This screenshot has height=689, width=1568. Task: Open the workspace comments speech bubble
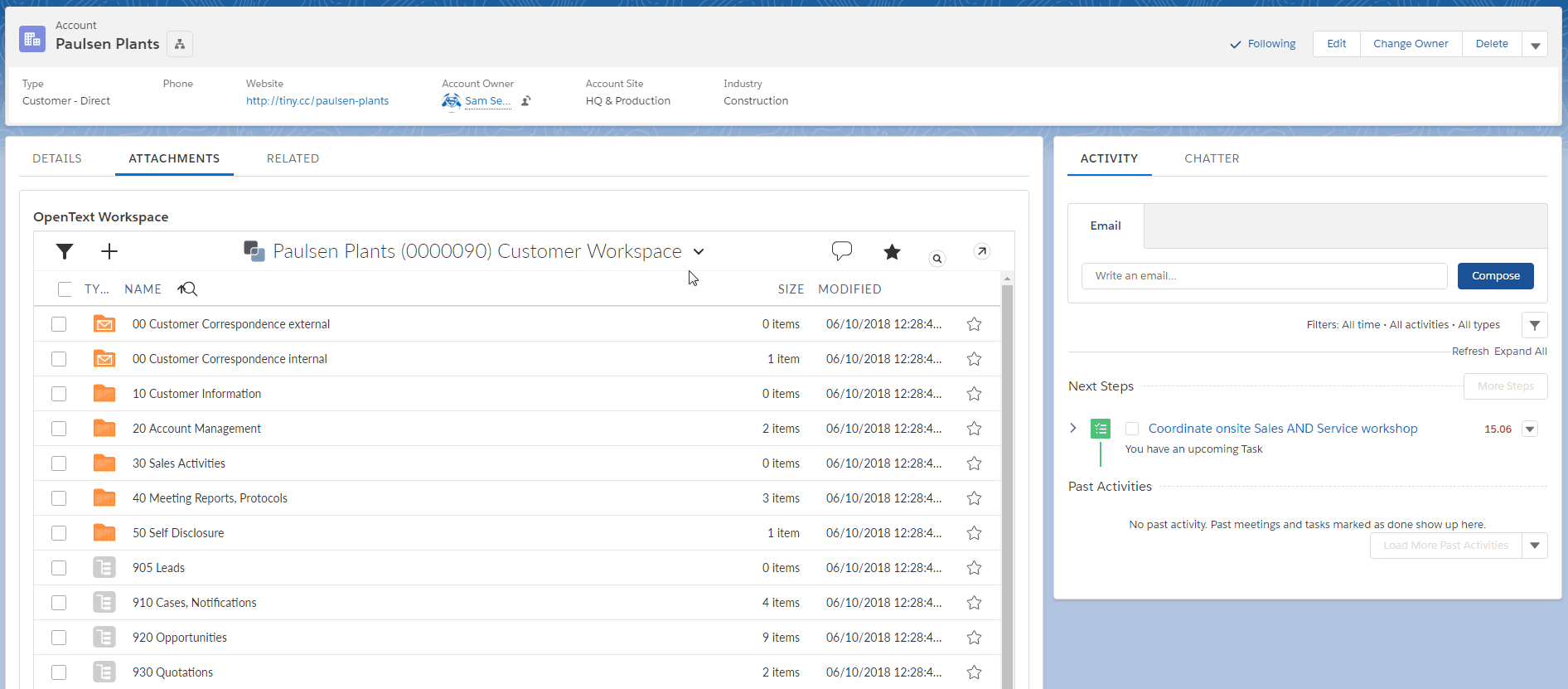(x=842, y=251)
